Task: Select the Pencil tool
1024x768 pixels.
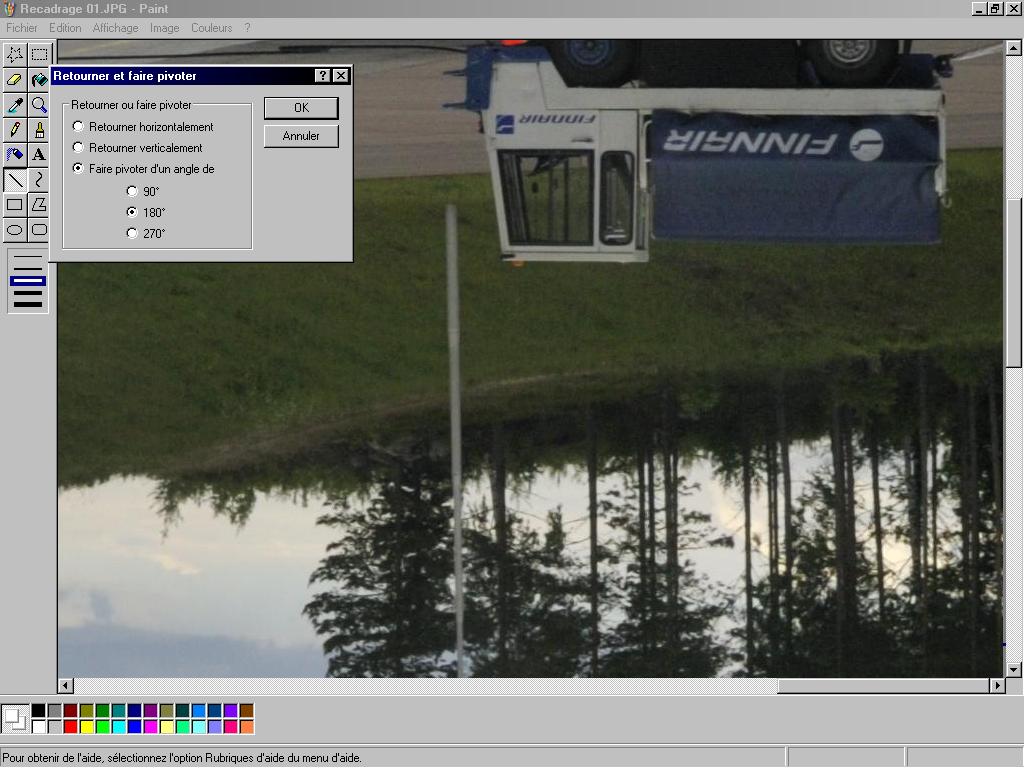Action: [15, 129]
